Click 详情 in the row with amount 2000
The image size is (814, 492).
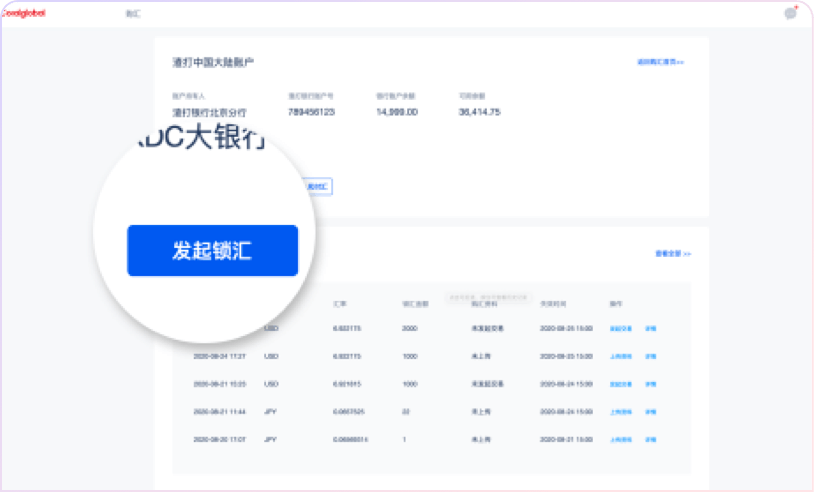[x=650, y=329]
